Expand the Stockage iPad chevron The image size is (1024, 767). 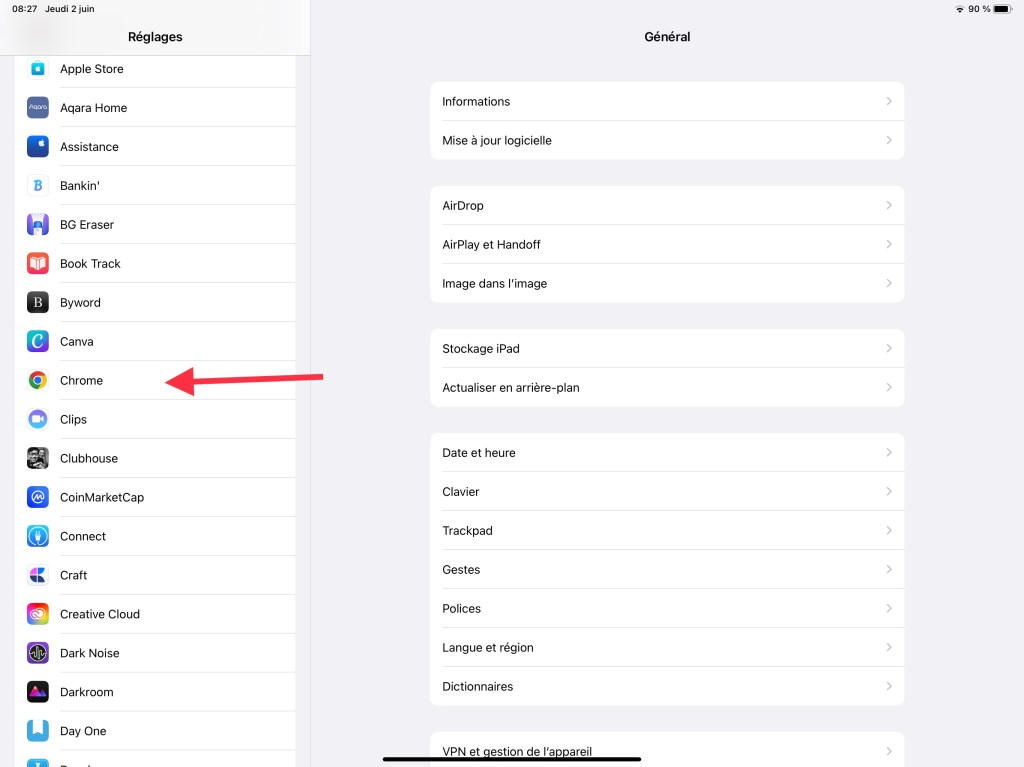[888, 348]
